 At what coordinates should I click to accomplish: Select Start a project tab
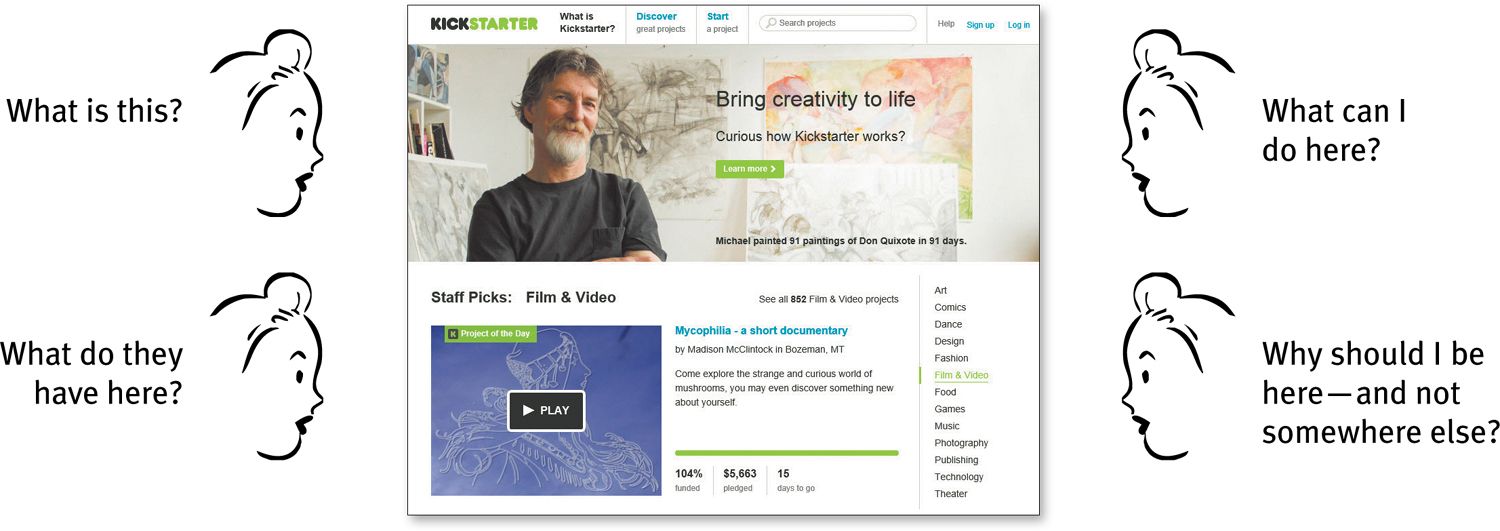tap(722, 23)
